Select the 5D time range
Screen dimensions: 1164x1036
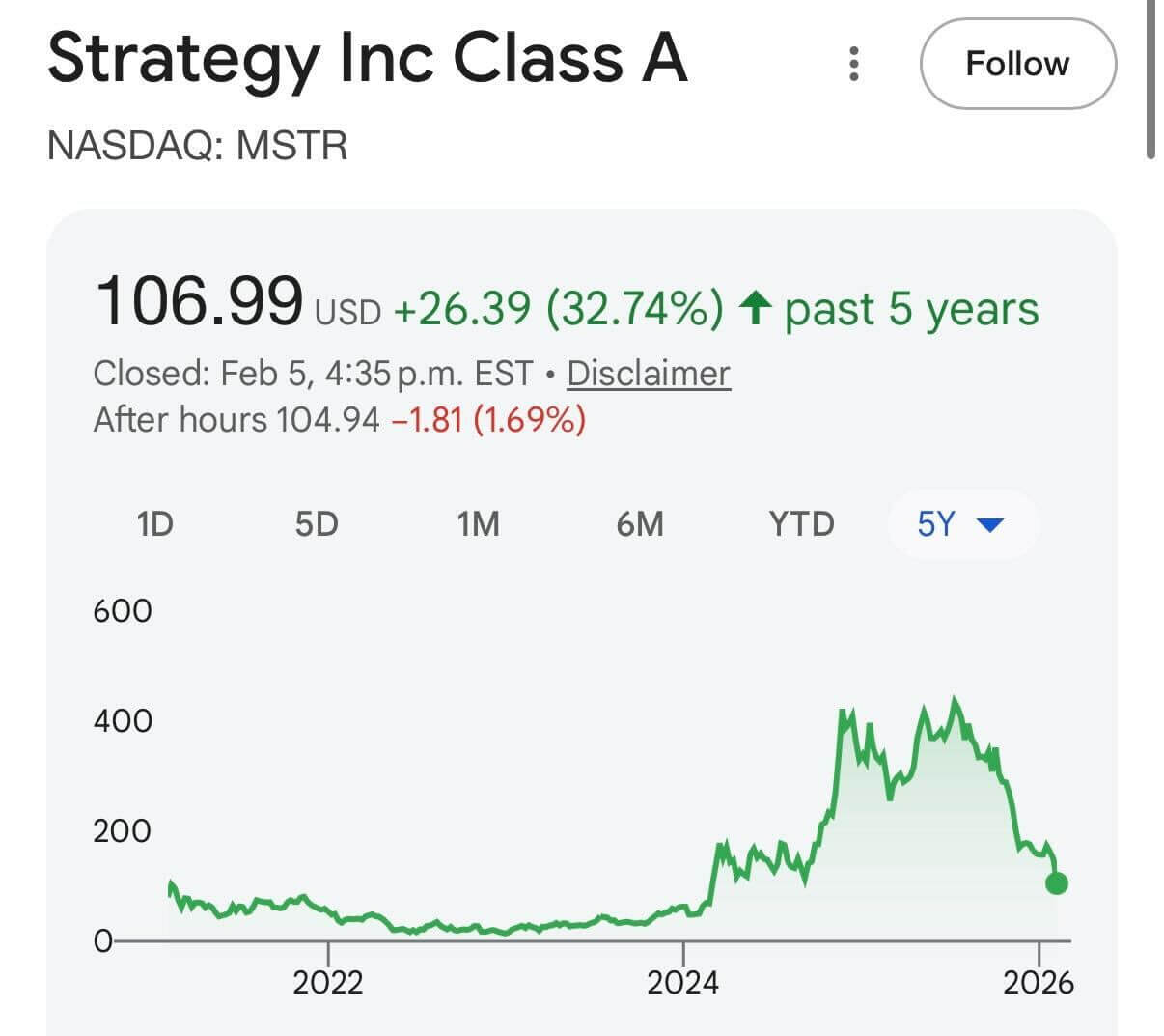317,524
